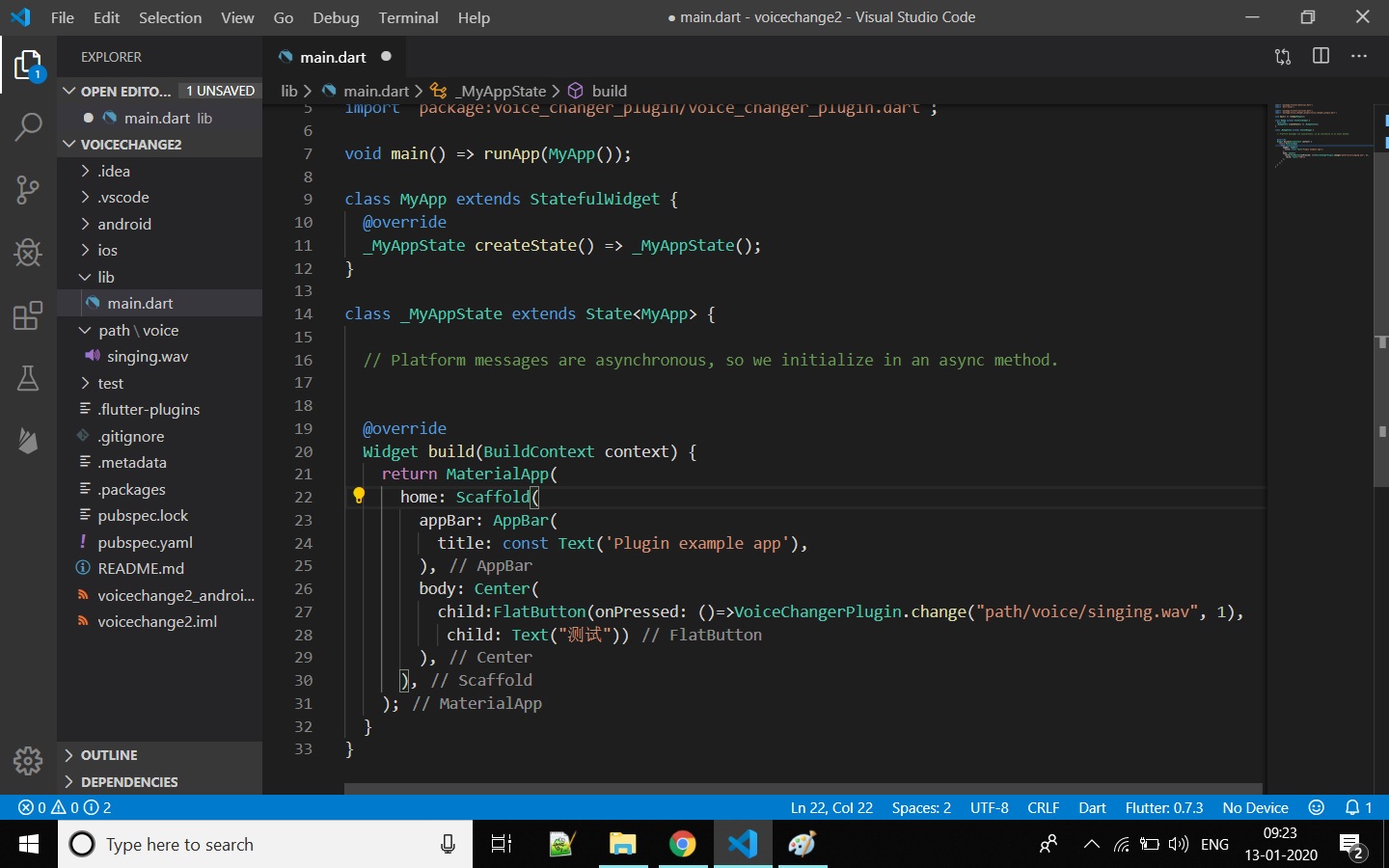Open the Extensions view
This screenshot has height=868, width=1389.
(x=28, y=315)
